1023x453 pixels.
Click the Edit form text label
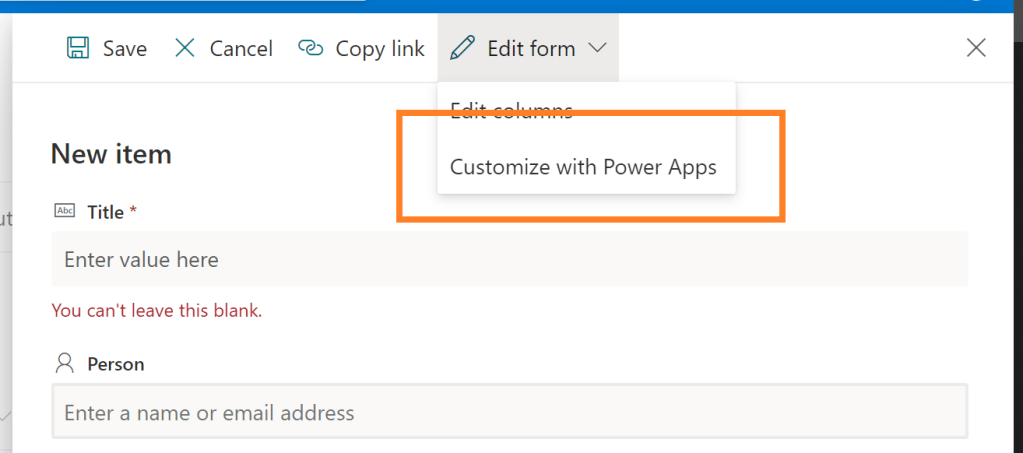[531, 48]
